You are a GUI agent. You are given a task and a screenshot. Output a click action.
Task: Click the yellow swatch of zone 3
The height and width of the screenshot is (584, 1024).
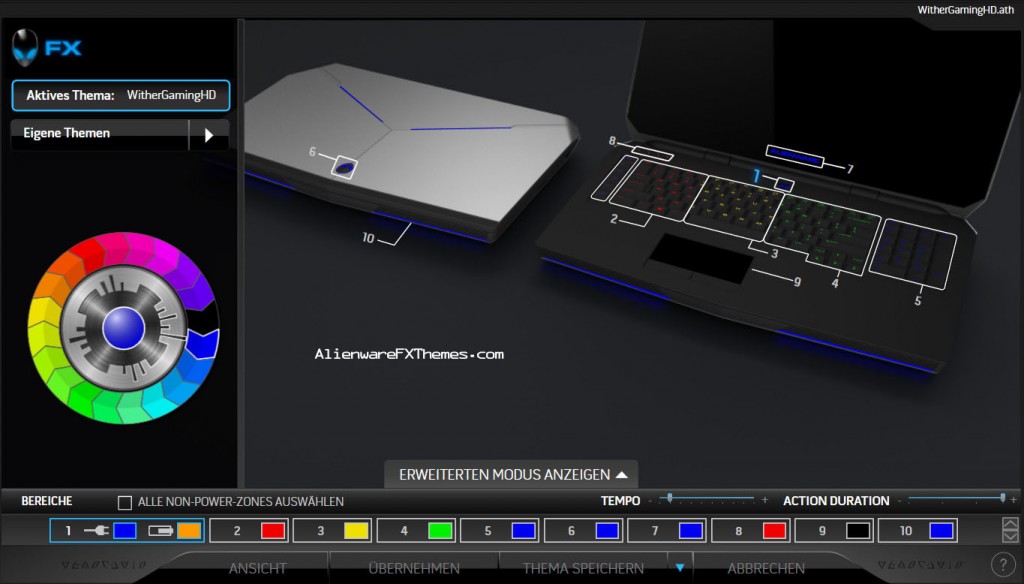point(357,530)
